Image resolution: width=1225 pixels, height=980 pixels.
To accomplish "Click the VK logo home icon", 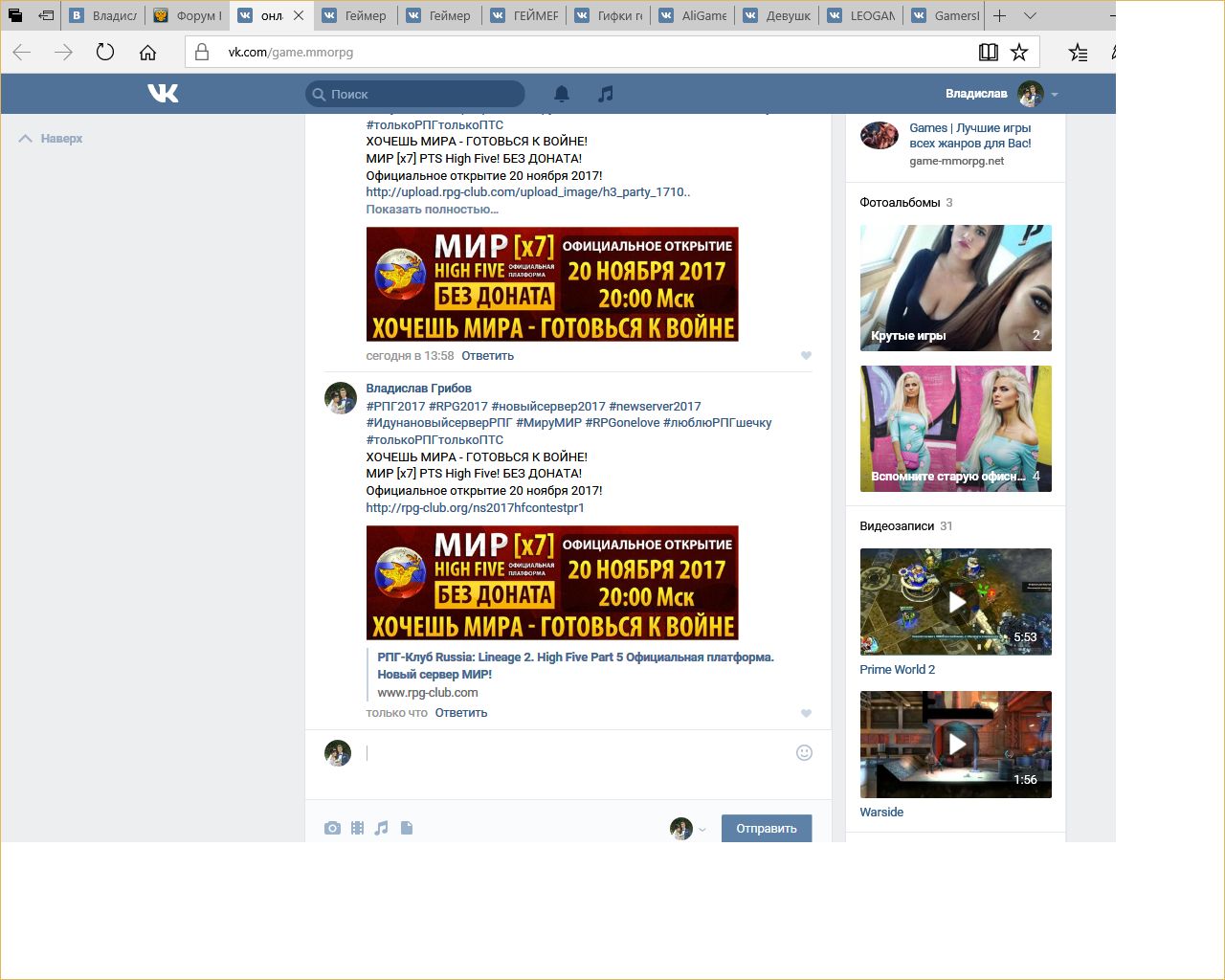I will pyautogui.click(x=163, y=93).
